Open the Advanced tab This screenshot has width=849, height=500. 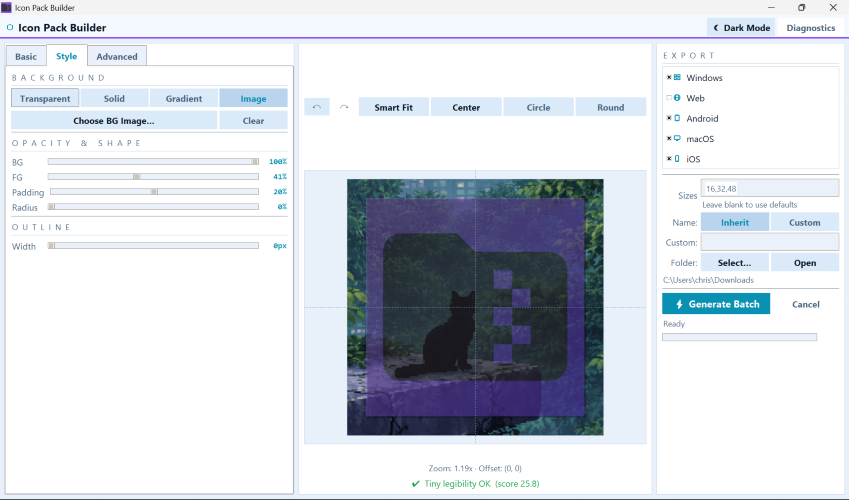(117, 57)
